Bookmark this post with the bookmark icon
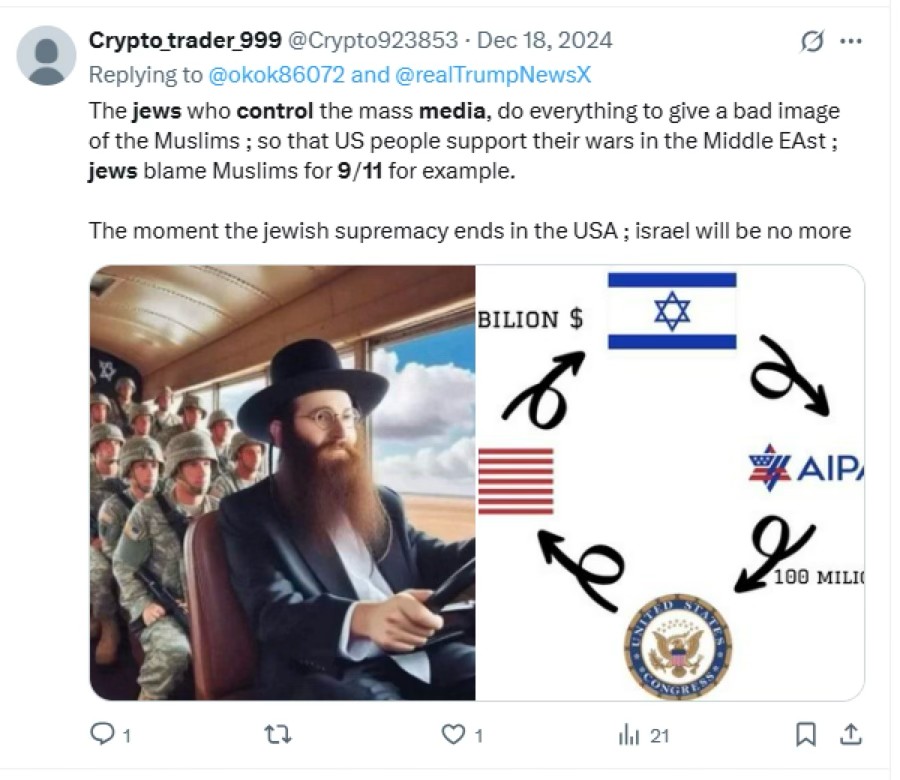Image resolution: width=900 pixels, height=780 pixels. tap(806, 734)
